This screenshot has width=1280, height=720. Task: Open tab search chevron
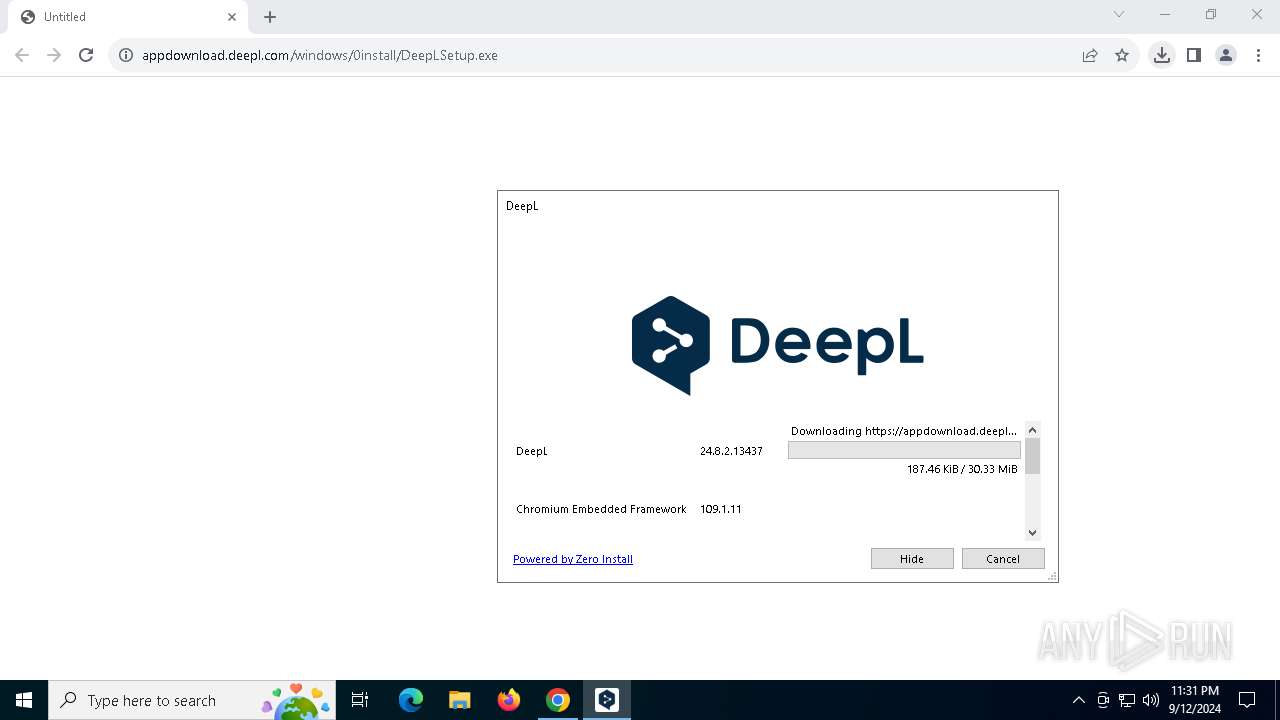click(x=1119, y=14)
